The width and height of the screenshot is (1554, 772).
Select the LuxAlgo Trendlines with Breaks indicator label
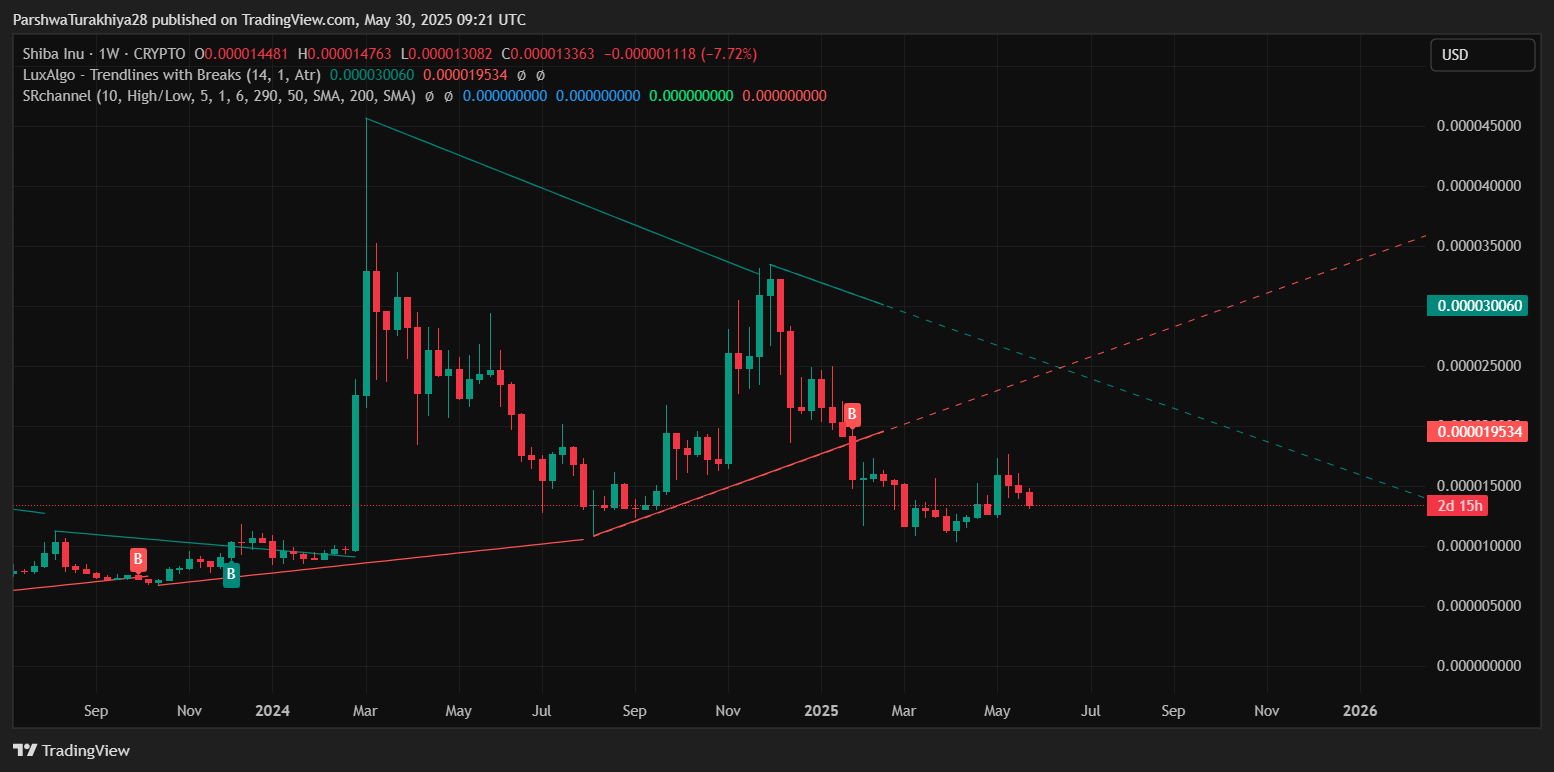tap(171, 75)
